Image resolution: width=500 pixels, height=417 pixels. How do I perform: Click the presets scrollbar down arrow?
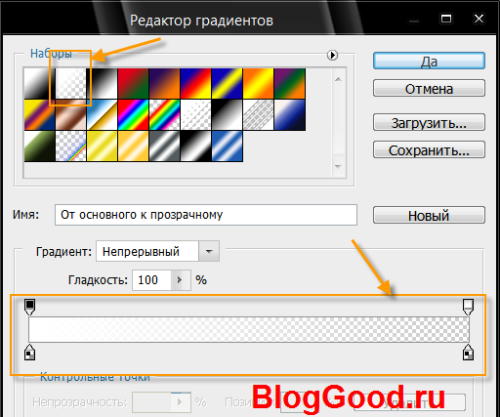coord(338,166)
